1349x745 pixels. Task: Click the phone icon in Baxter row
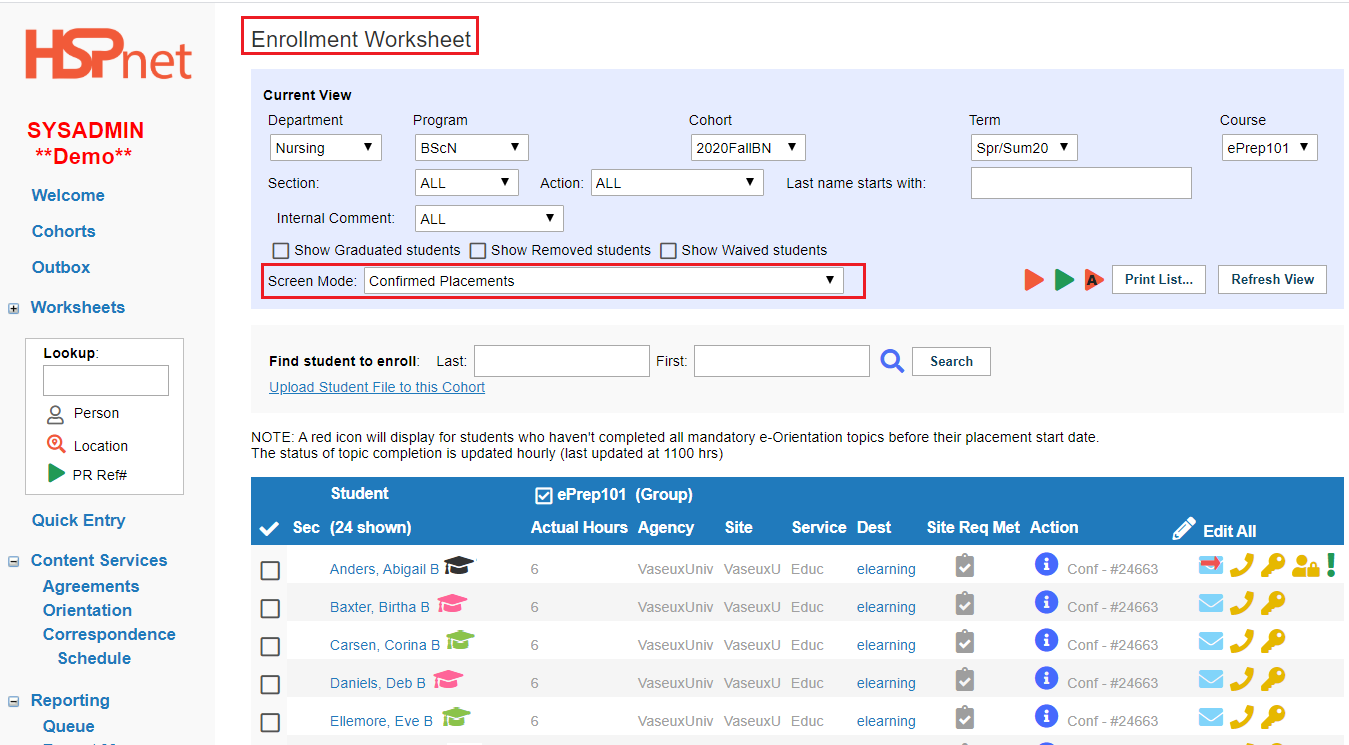point(1241,603)
